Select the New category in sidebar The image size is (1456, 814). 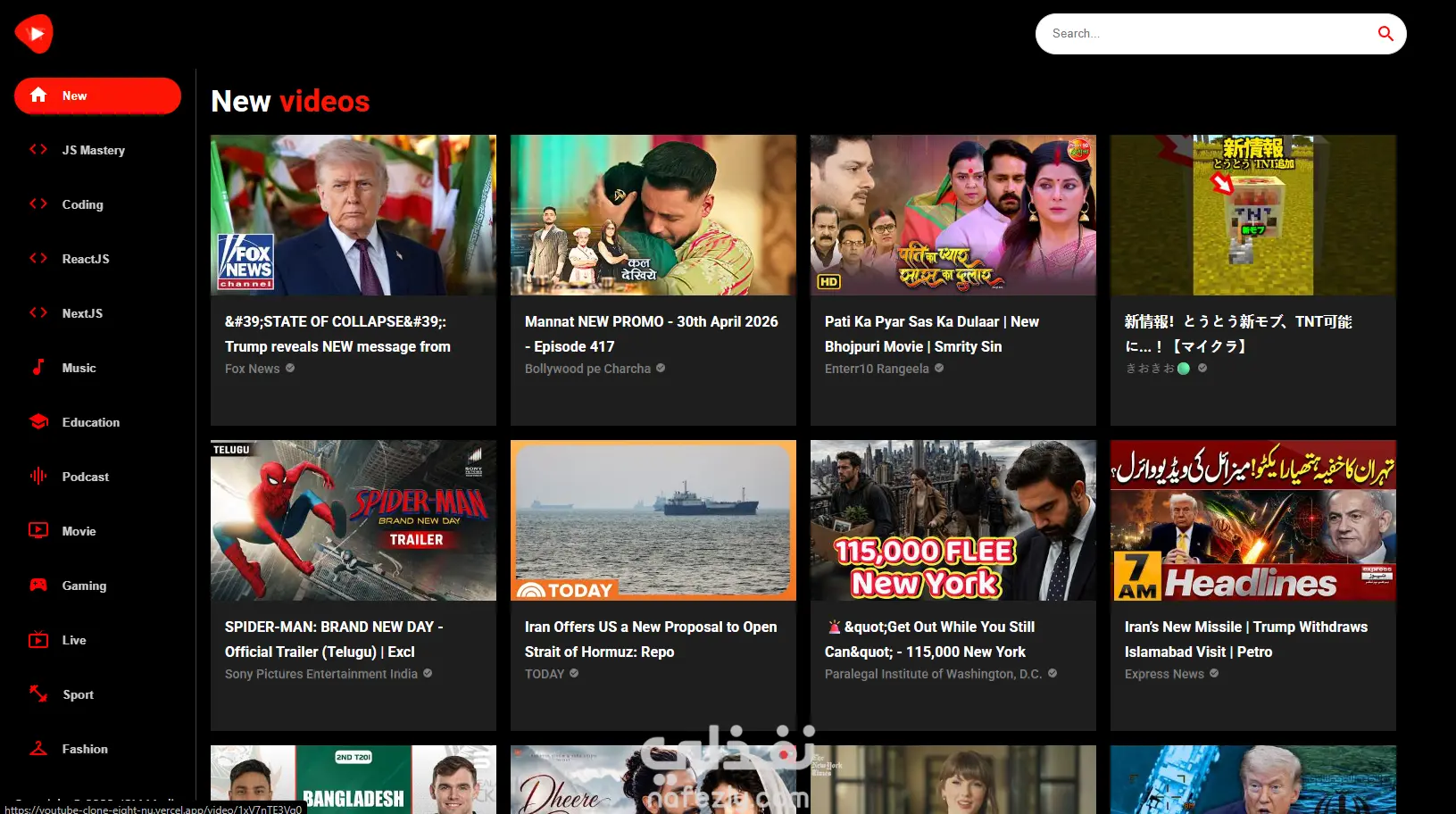tap(97, 96)
